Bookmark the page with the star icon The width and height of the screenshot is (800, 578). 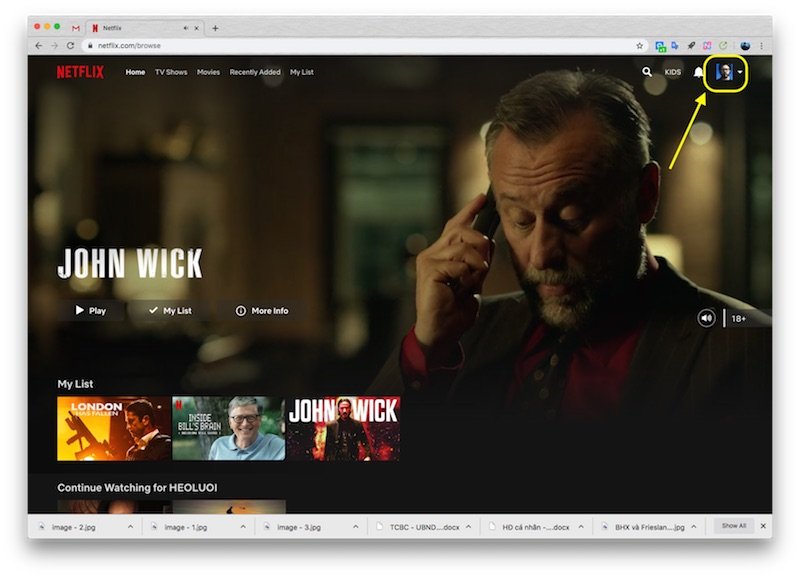(x=639, y=45)
